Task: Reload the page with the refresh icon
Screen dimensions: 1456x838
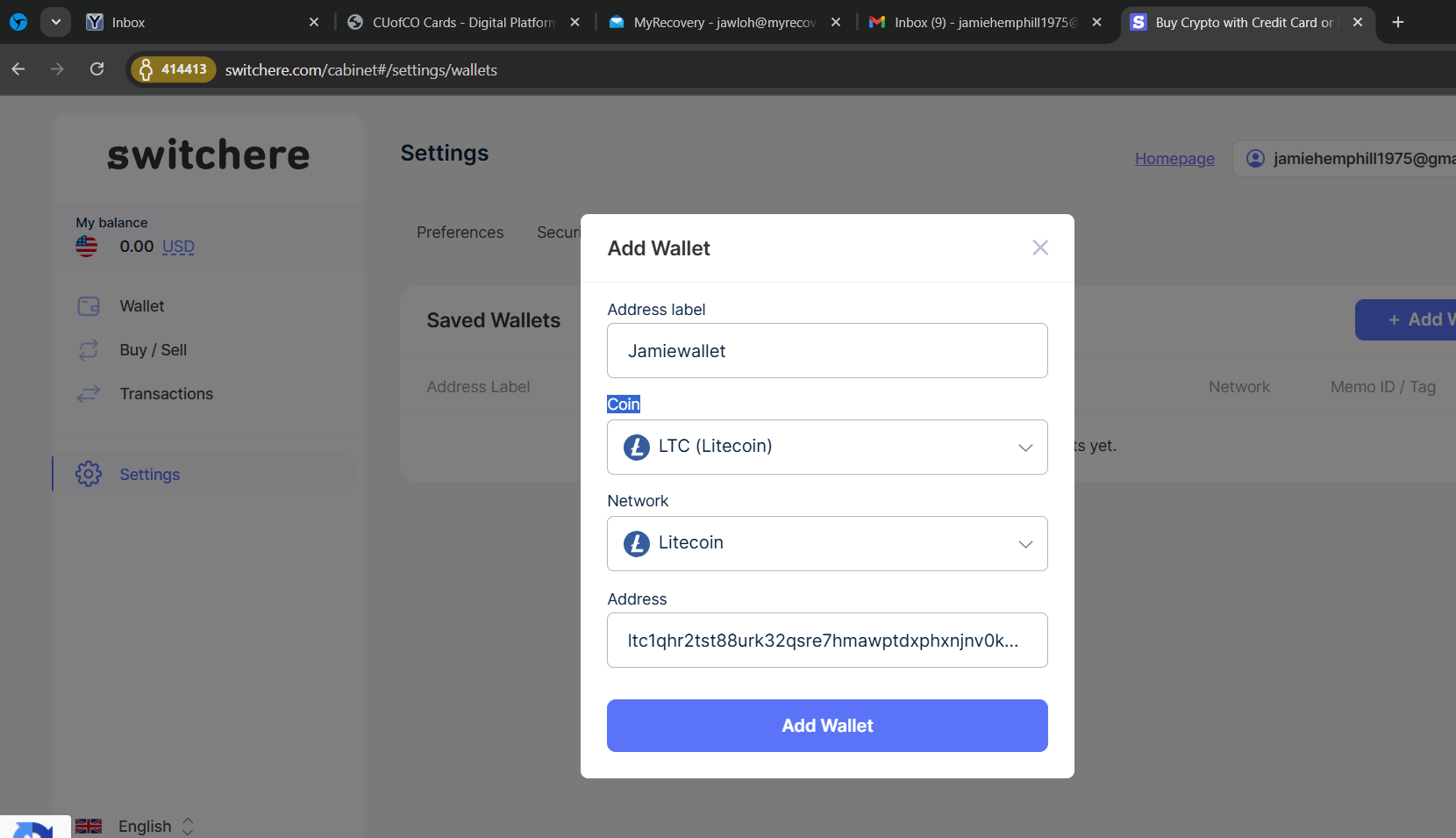Action: tap(97, 69)
